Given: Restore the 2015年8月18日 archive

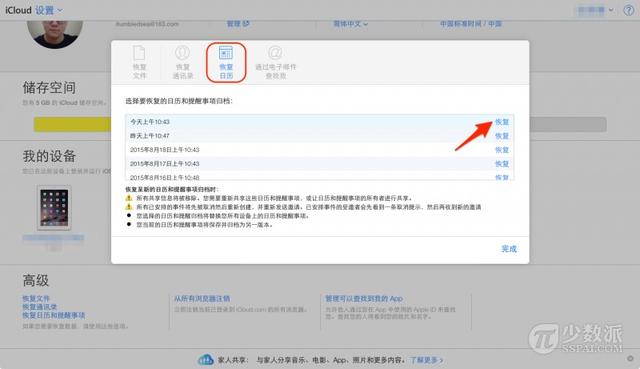Looking at the screenshot, I should point(502,150).
